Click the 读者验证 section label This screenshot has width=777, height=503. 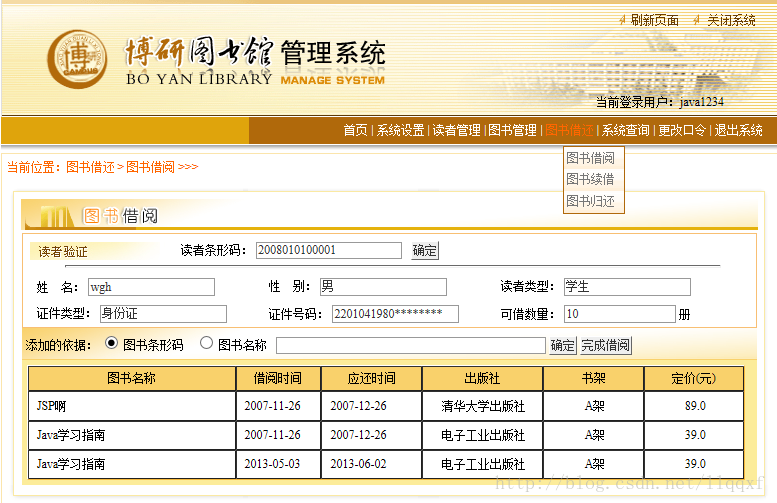click(63, 252)
